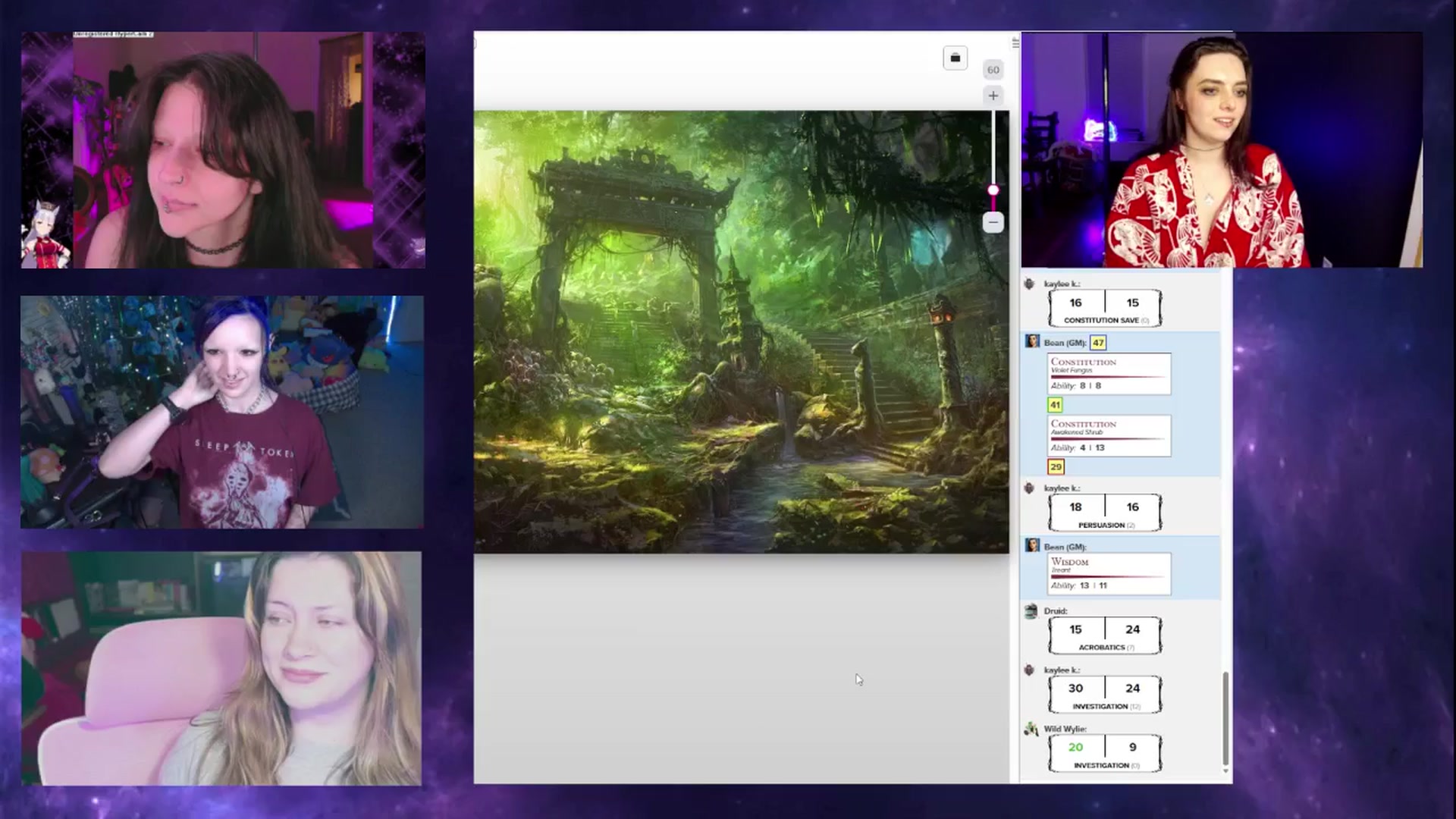Click the Wild Wylie avatar icon

[x=1031, y=729]
